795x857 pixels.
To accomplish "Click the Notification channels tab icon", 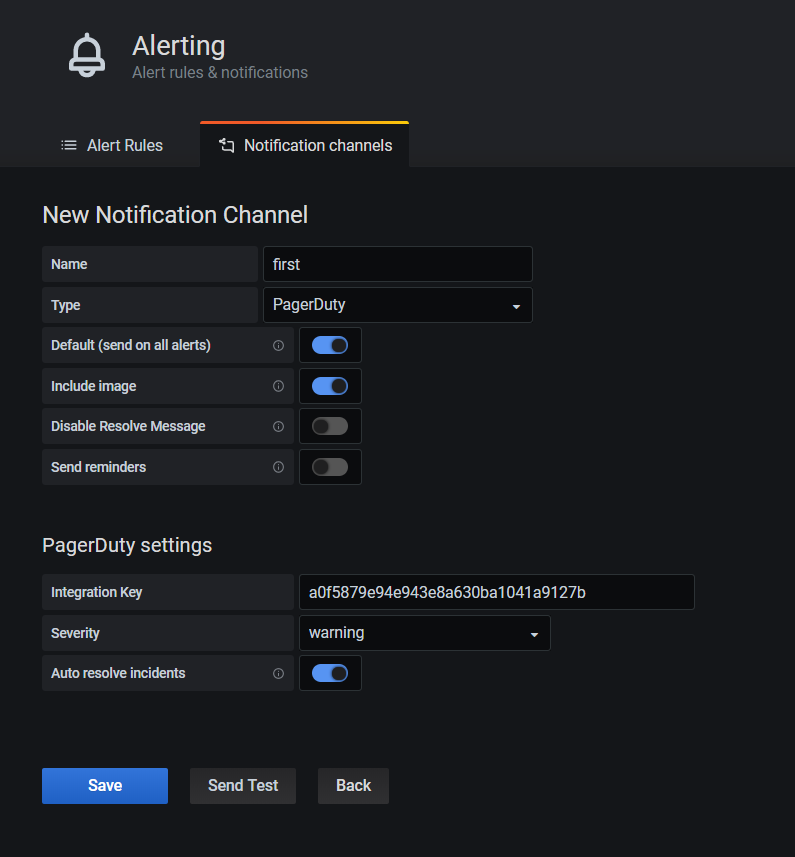I will tap(226, 145).
